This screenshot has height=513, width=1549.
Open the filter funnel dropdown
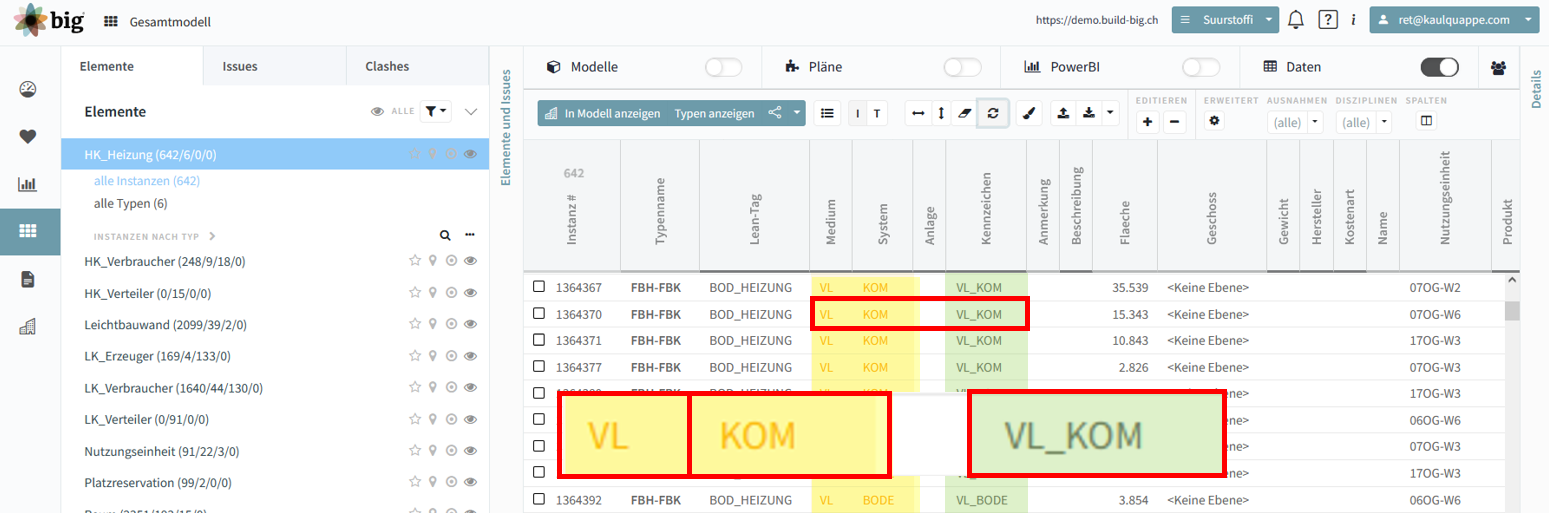pos(436,111)
